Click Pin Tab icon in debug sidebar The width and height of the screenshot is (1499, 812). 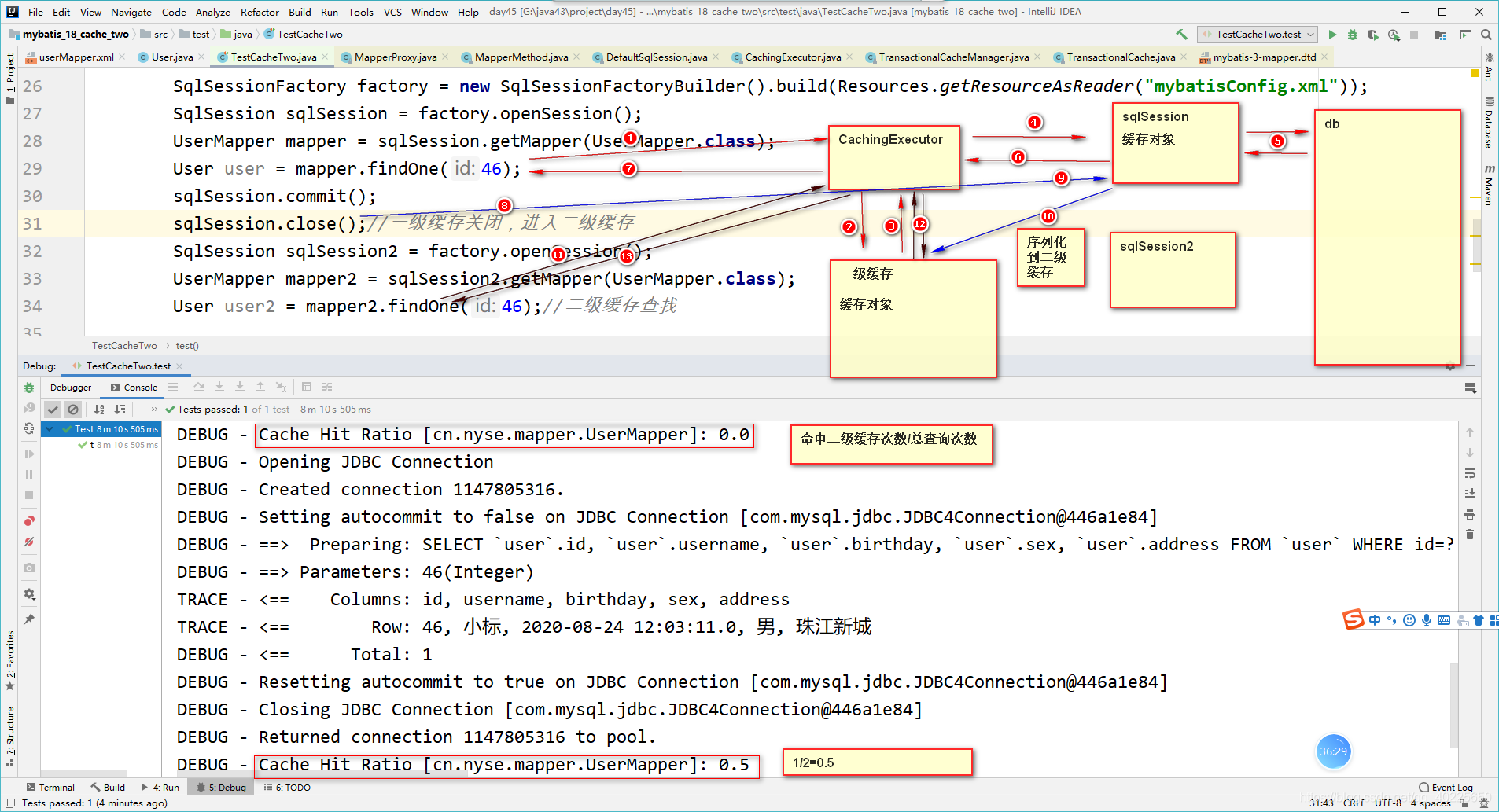[x=29, y=619]
